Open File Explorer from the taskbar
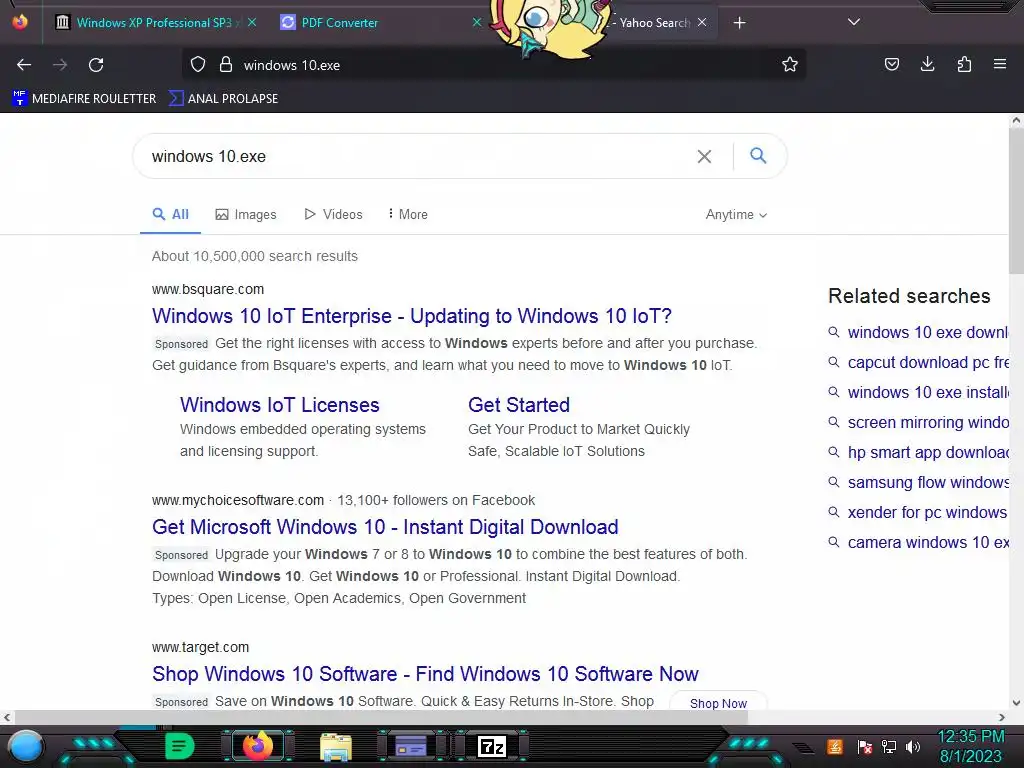The height and width of the screenshot is (768, 1024). [336, 746]
